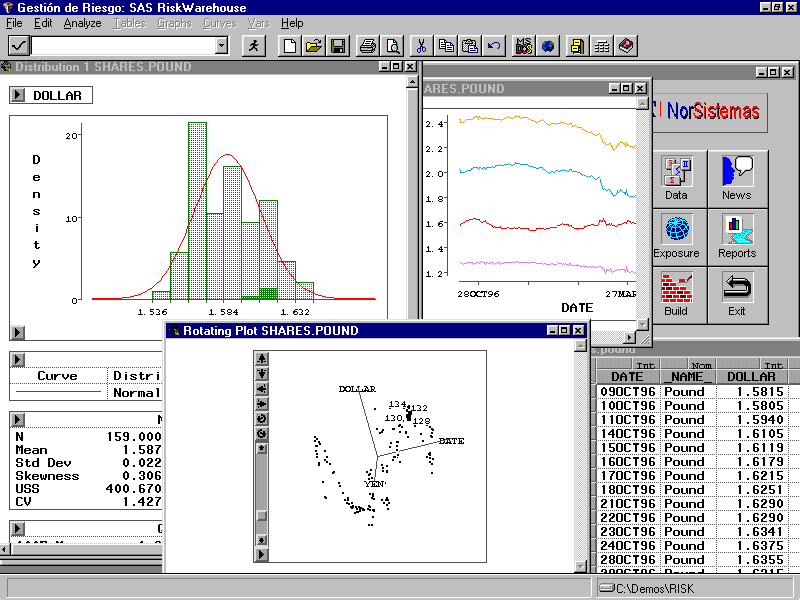This screenshot has height=600, width=800.
Task: Expand the arrow menu beside DOLLAR
Action: [17, 96]
